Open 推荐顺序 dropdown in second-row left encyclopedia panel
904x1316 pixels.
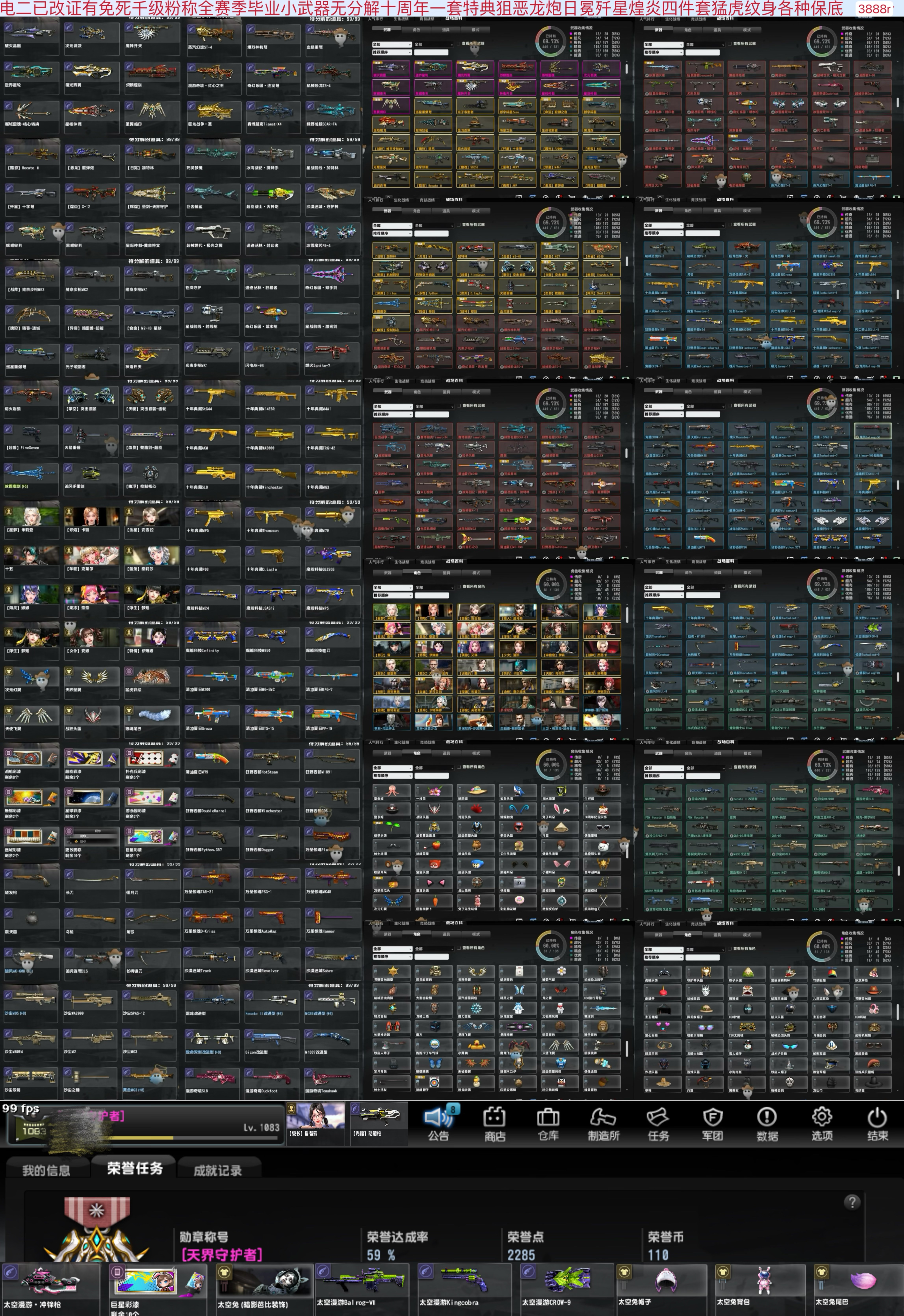[392, 233]
